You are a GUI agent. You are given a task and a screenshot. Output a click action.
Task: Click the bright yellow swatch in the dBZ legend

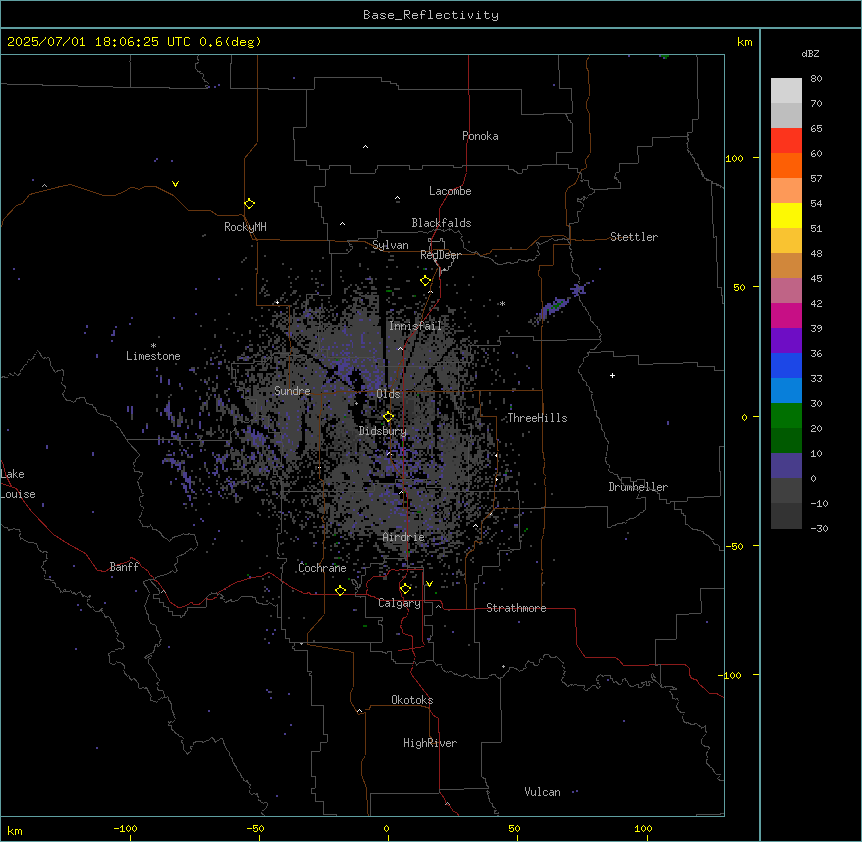[786, 215]
